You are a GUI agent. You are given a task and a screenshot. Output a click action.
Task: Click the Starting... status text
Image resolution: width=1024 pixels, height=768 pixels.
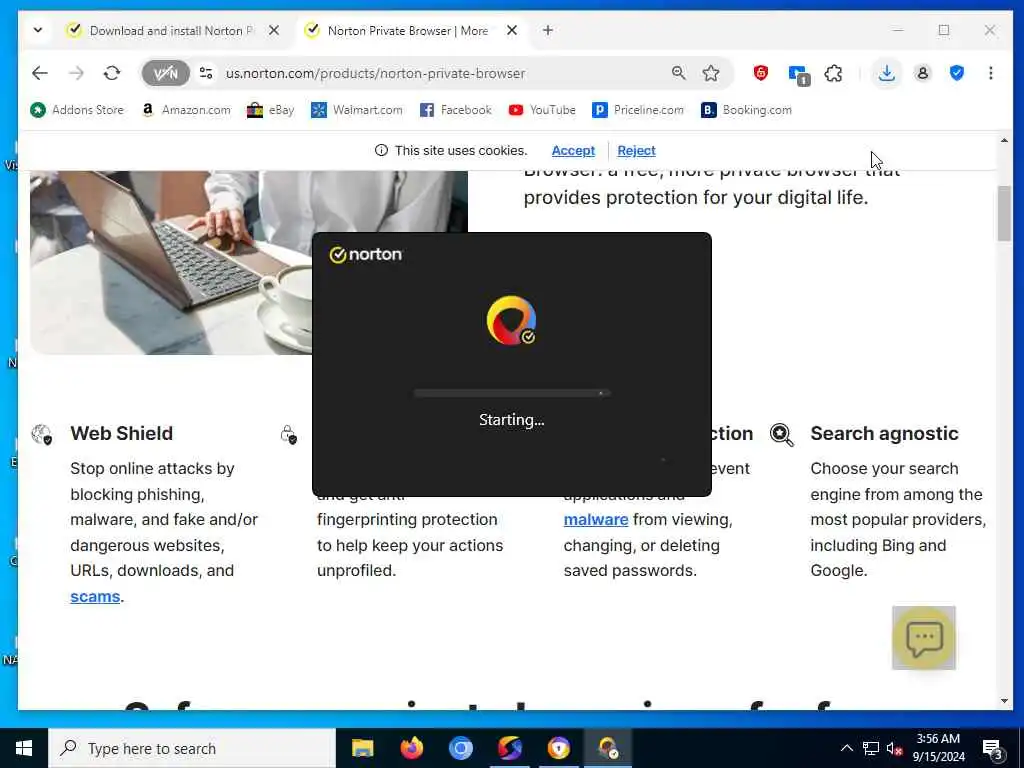tap(511, 420)
